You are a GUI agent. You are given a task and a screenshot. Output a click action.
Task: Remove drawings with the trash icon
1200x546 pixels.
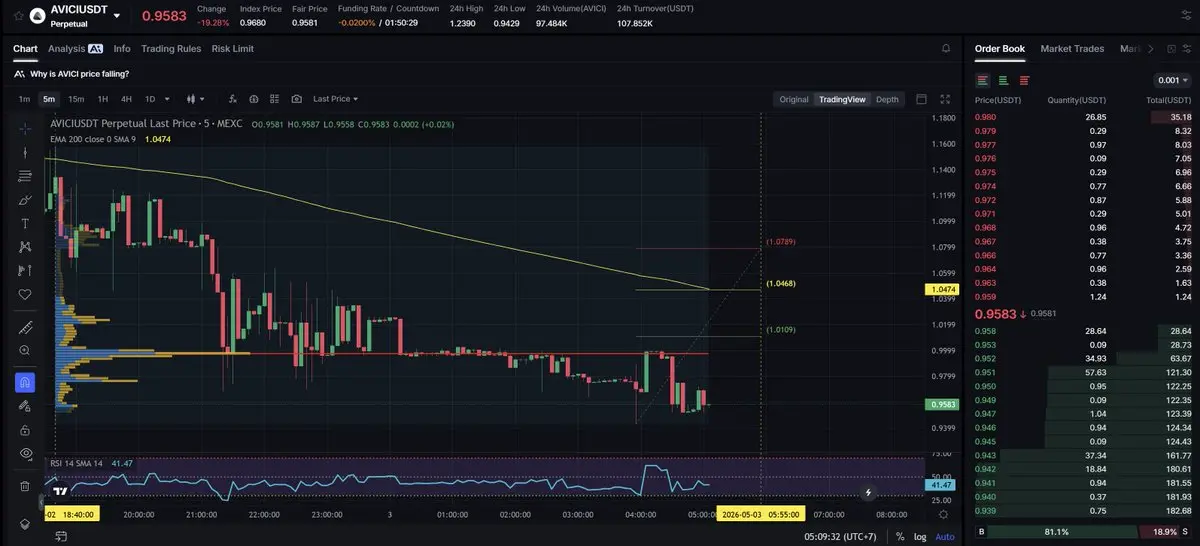(25, 486)
